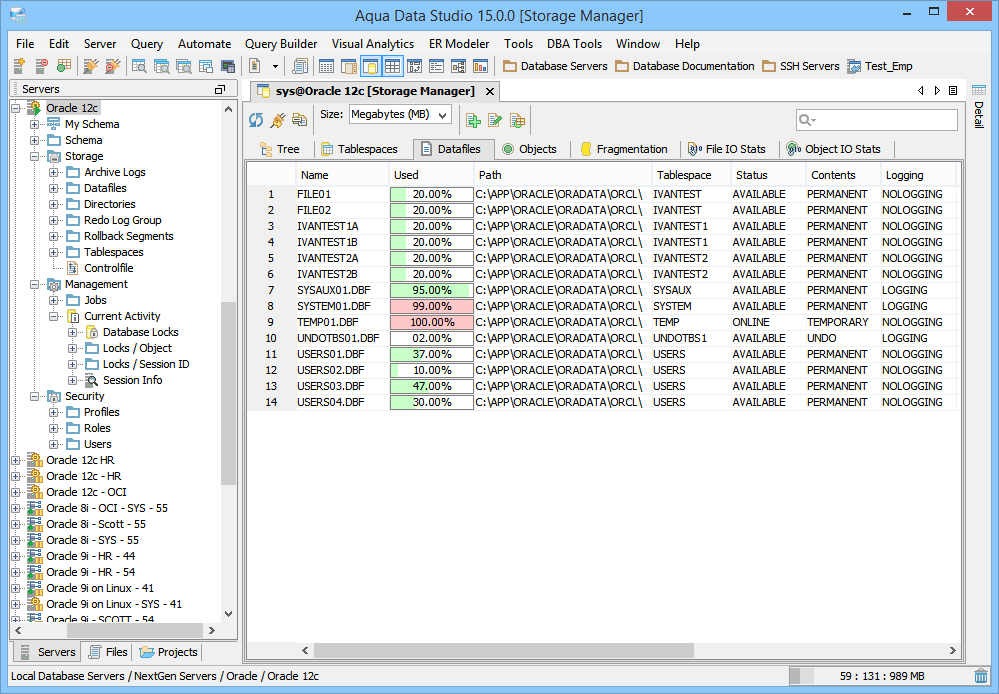
Task: Open the SSH Servers folder shortcut
Action: click(801, 66)
